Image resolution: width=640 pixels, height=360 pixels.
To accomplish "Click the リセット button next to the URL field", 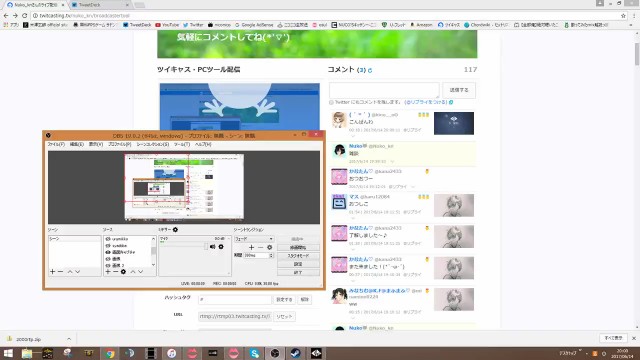I will pyautogui.click(x=284, y=316).
